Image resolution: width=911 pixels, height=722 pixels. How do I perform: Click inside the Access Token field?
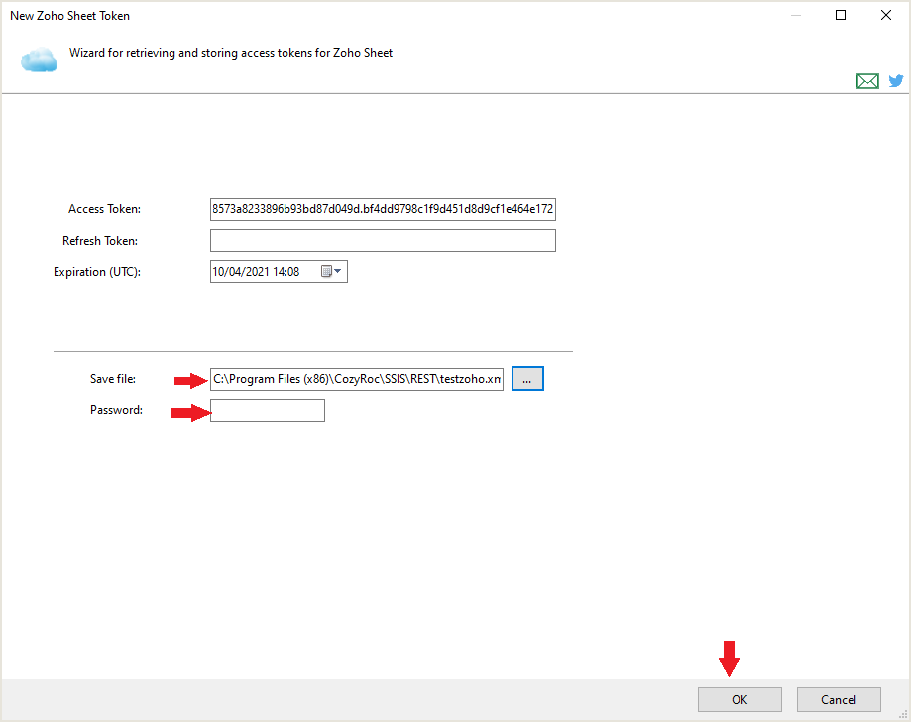tap(383, 209)
